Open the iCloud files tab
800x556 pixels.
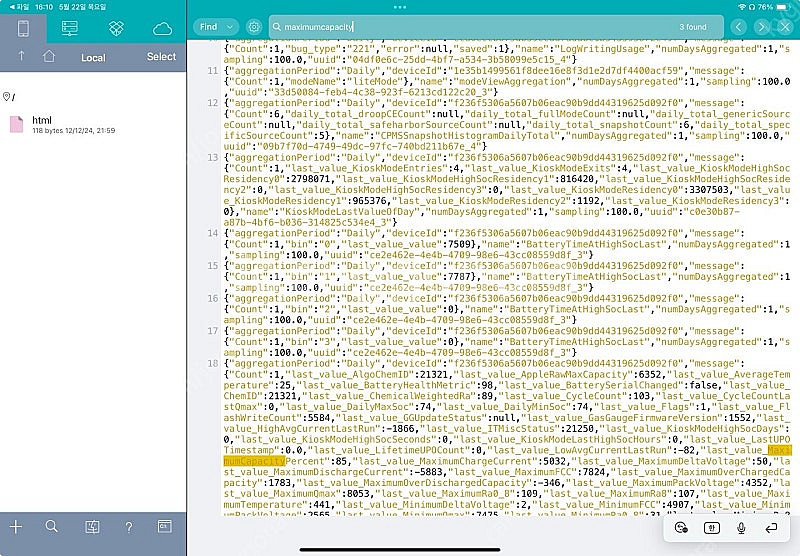point(162,29)
